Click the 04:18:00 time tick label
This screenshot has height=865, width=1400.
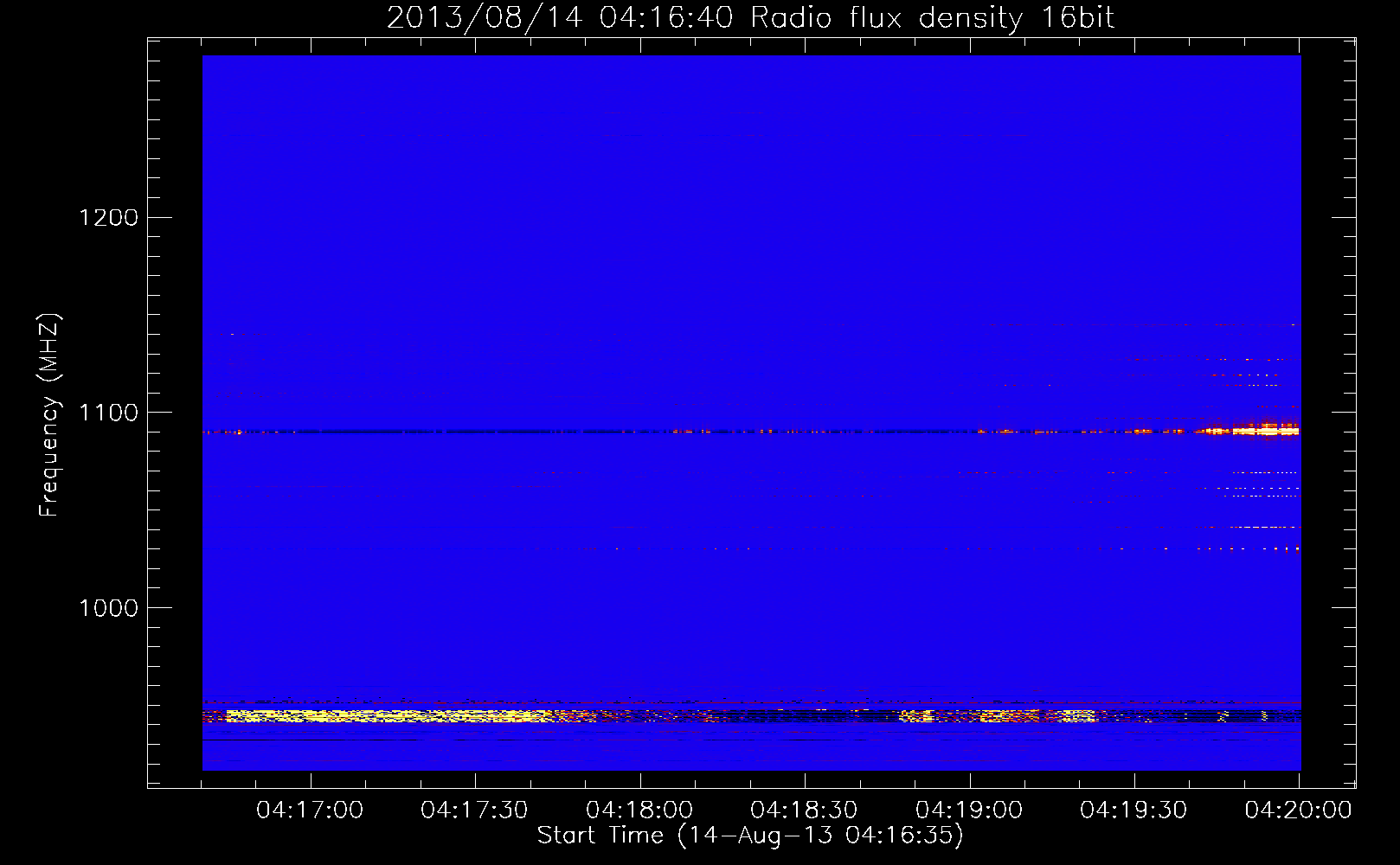click(639, 811)
